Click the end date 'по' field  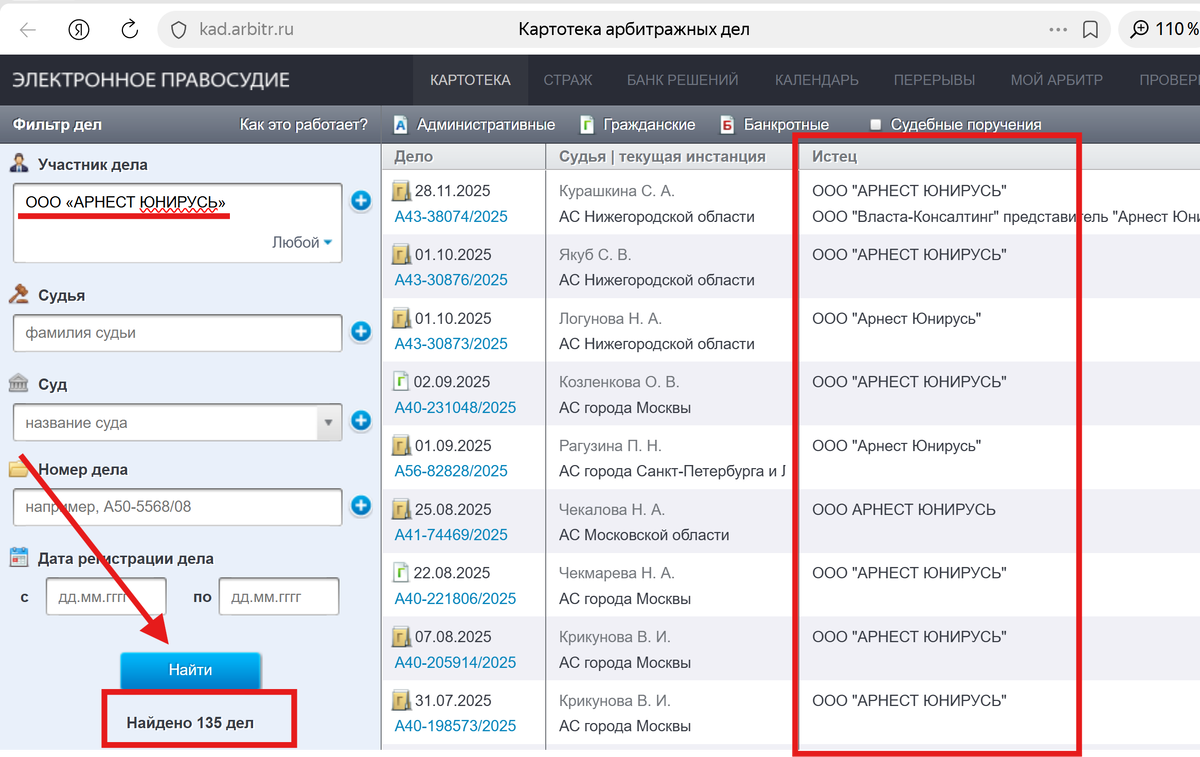point(279,597)
